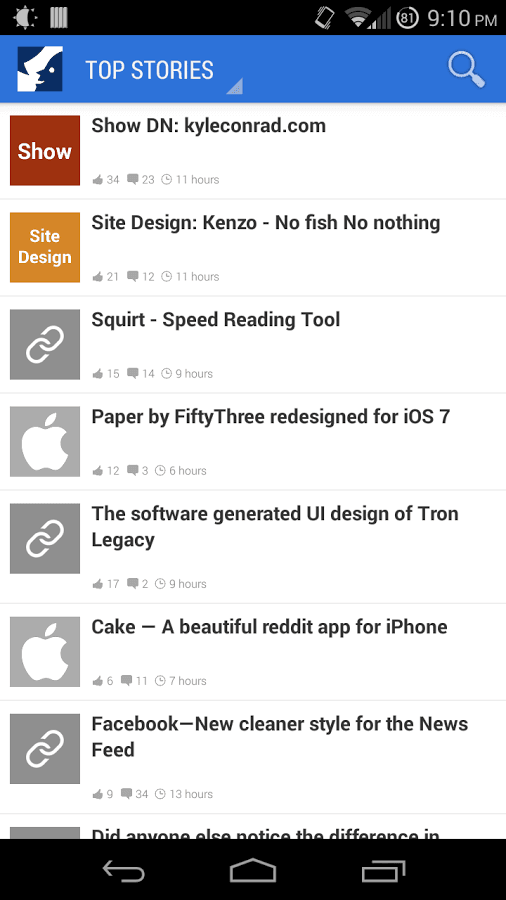
Task: Click Apple icon beside Paper by FiftyThree
Action: tap(45, 441)
